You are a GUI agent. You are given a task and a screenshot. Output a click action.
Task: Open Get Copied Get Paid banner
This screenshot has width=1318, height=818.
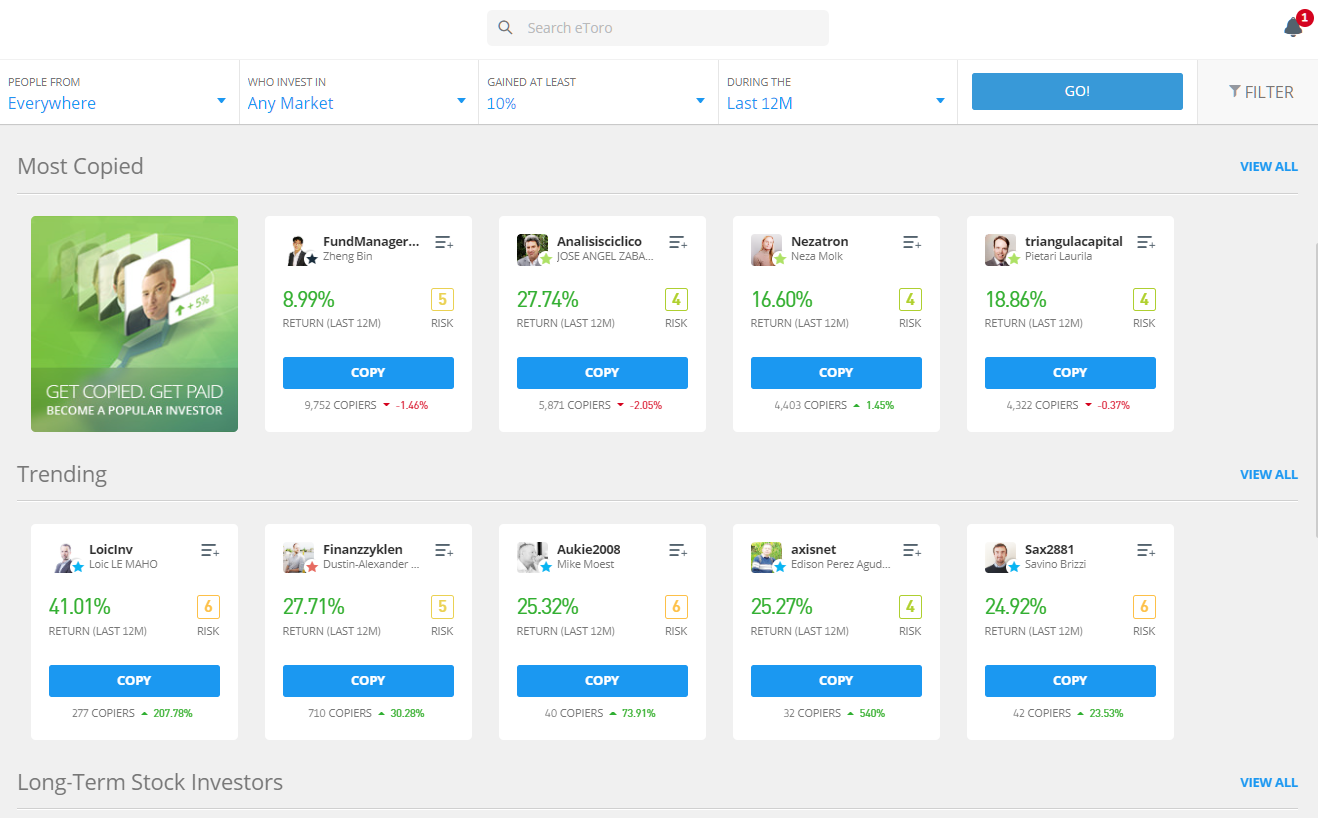point(134,324)
